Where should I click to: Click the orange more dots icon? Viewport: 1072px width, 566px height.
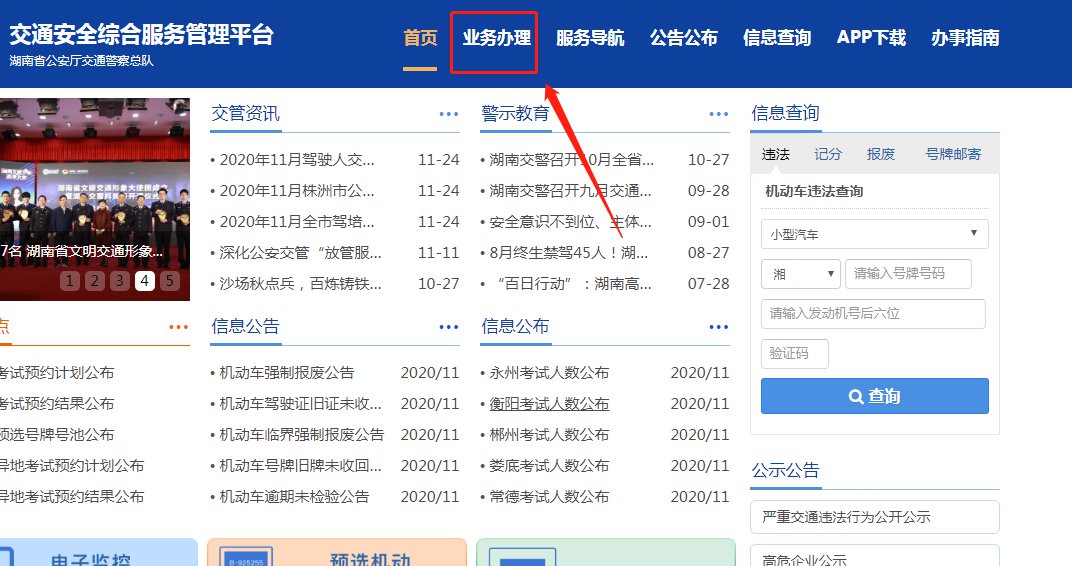click(179, 327)
